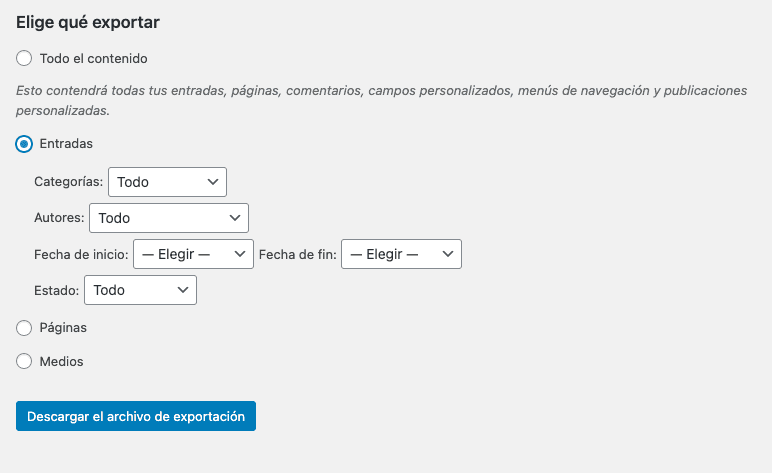Screen dimensions: 772x473
Task: Click the "Entradas" label text
Action: click(x=66, y=144)
